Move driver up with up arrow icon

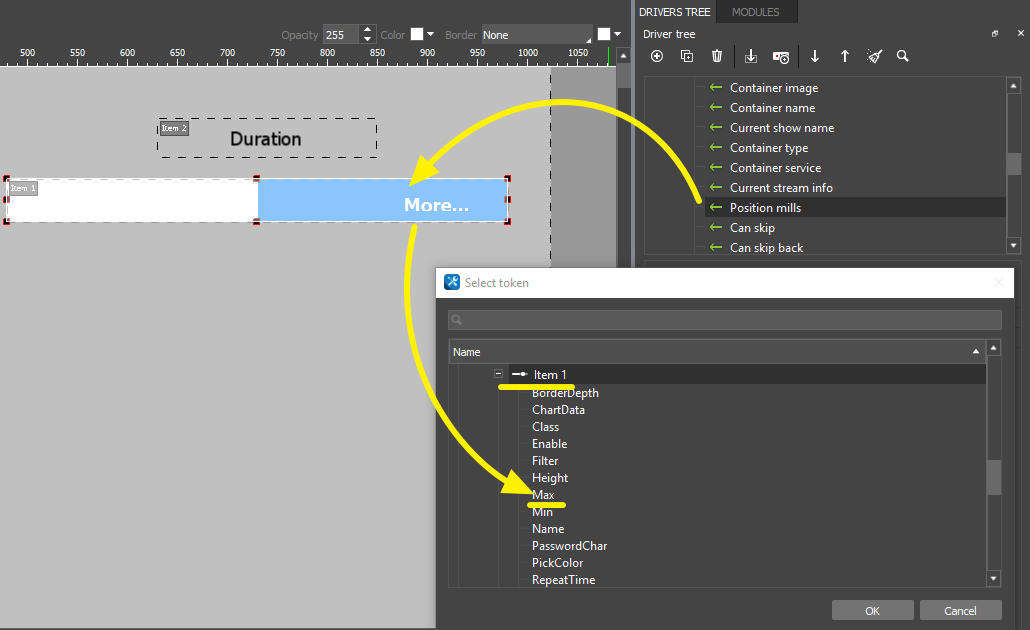coord(844,57)
